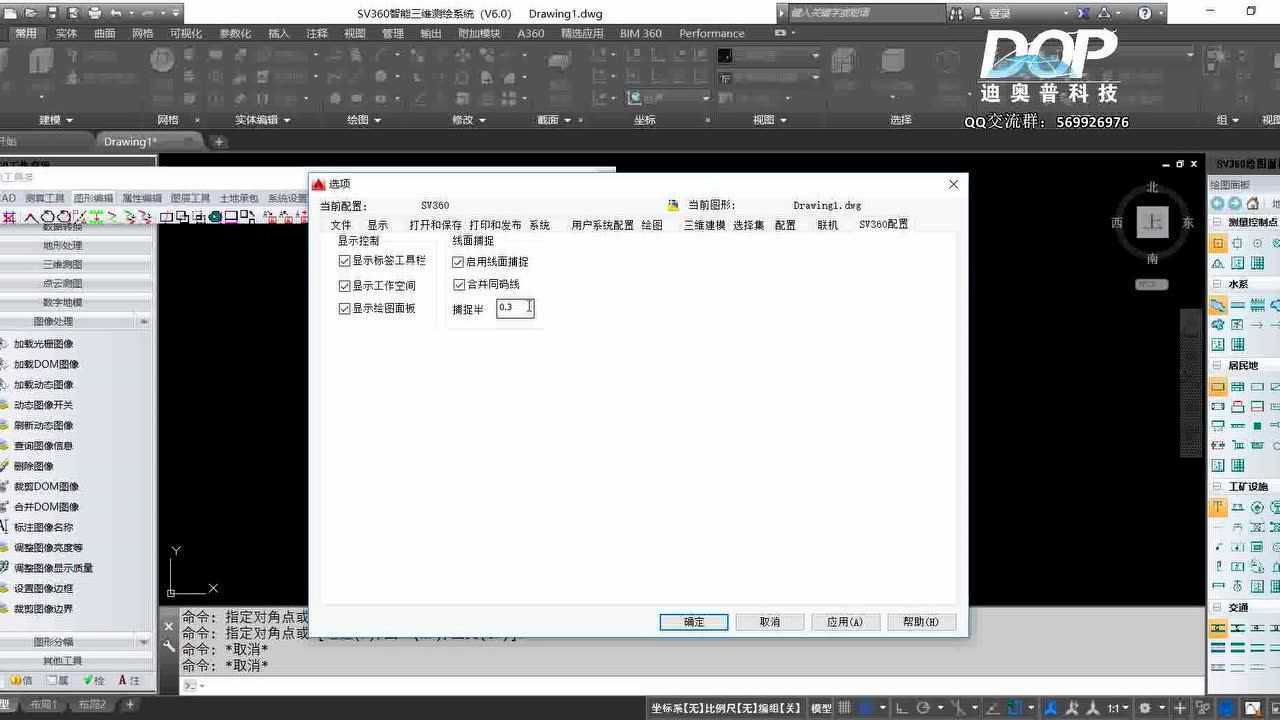Select 选择集 tab in options
This screenshot has height=720, width=1280.
[x=748, y=225]
